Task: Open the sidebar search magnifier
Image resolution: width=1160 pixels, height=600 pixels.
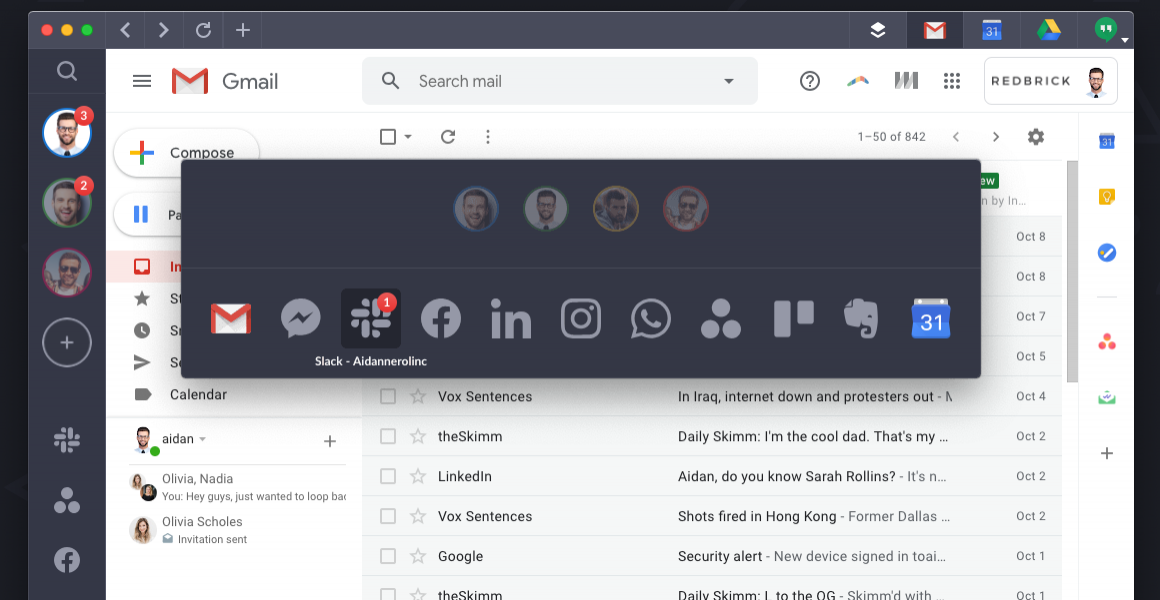Action: 67,71
